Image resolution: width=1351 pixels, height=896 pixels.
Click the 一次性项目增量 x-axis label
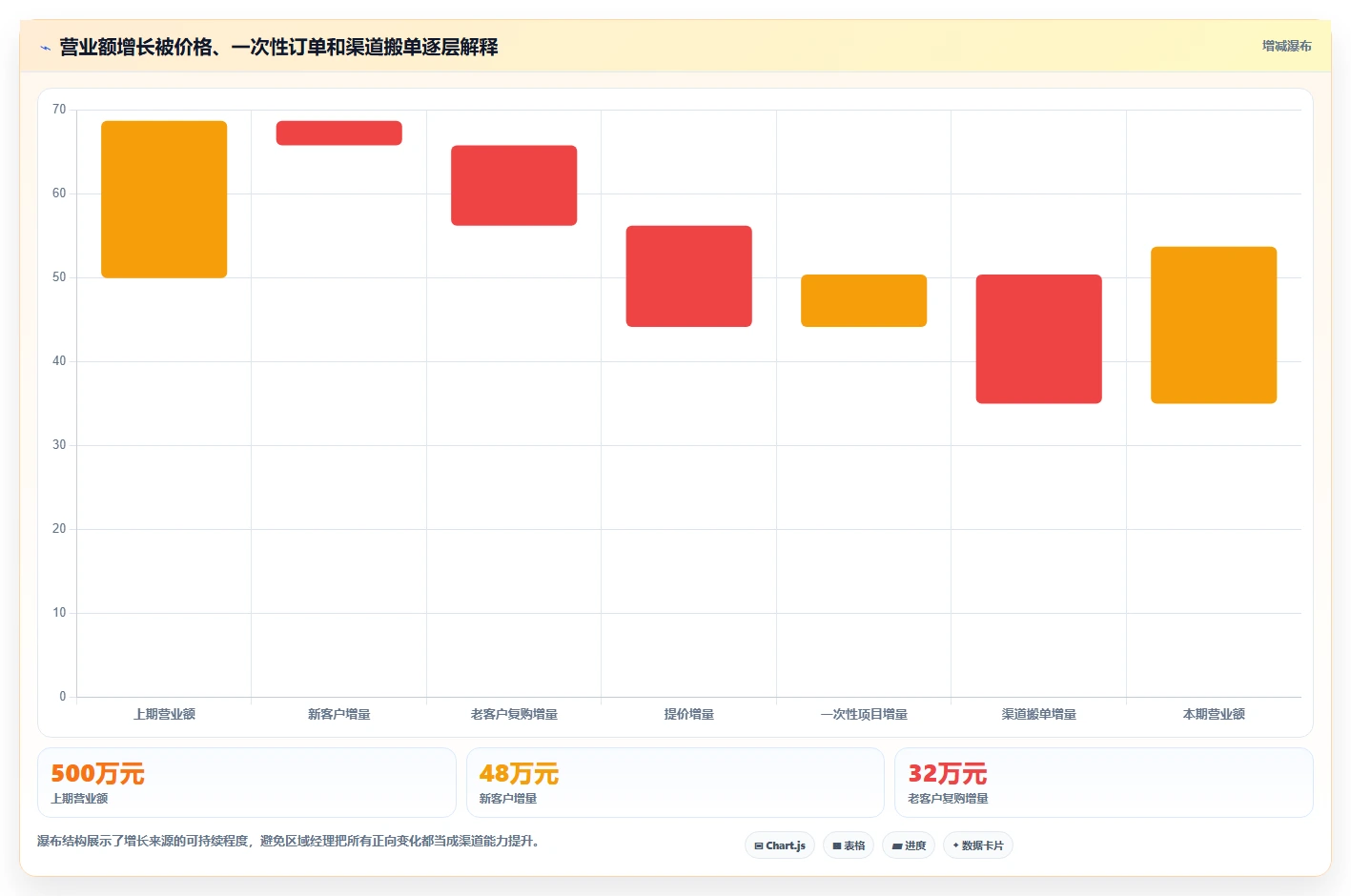tap(864, 714)
